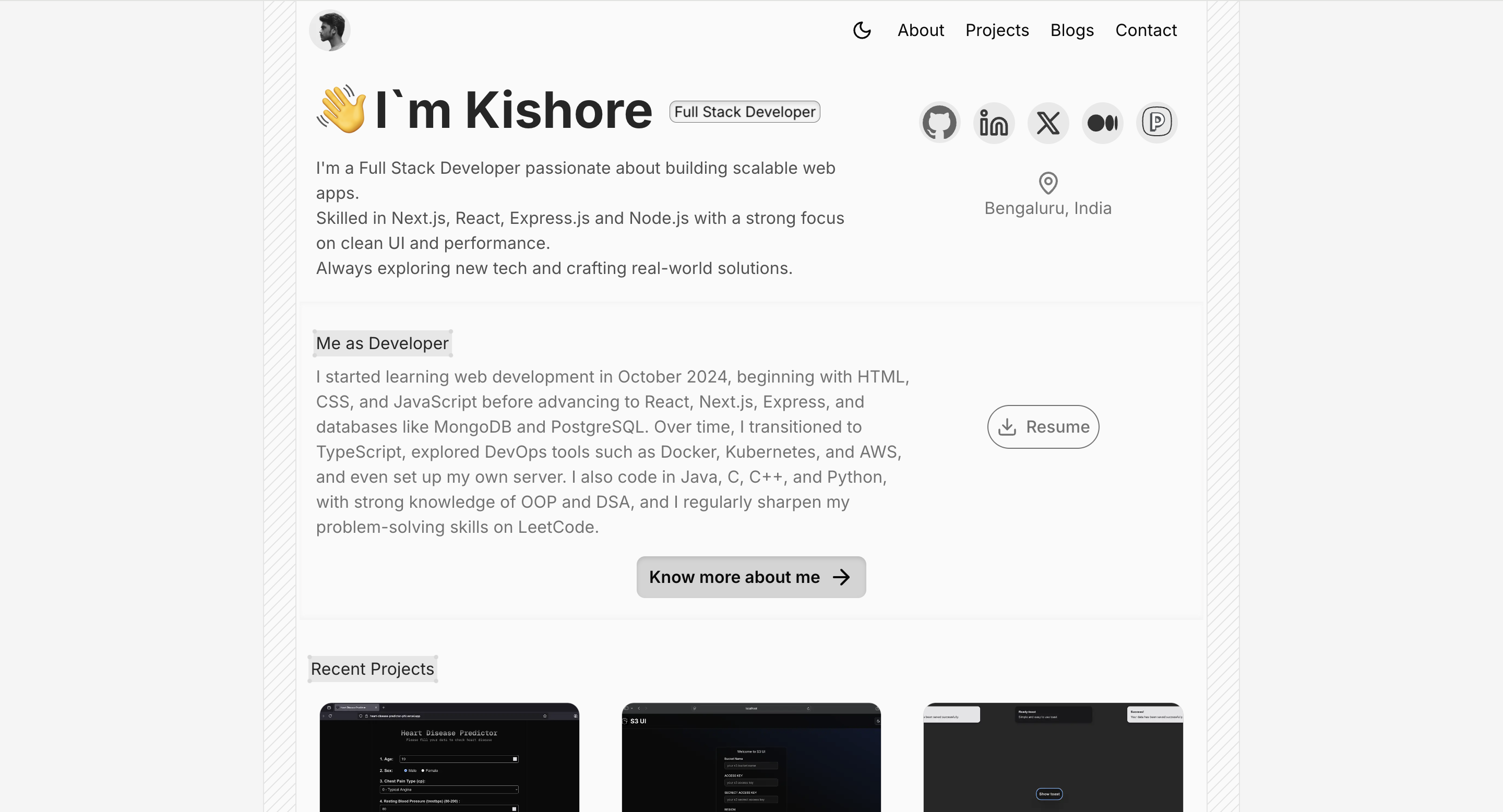Click the Medium icon
Screen dimensions: 1503x812
tap(1102, 123)
